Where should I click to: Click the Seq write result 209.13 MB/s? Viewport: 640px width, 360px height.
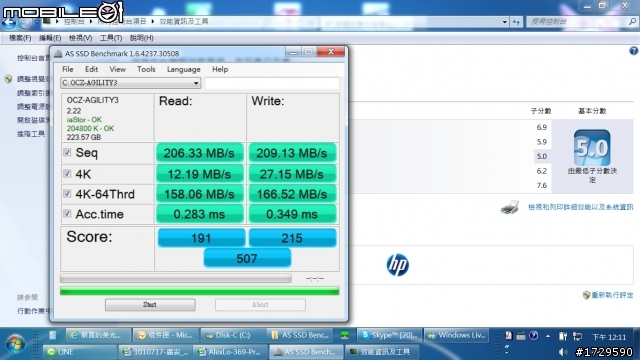pyautogui.click(x=292, y=153)
